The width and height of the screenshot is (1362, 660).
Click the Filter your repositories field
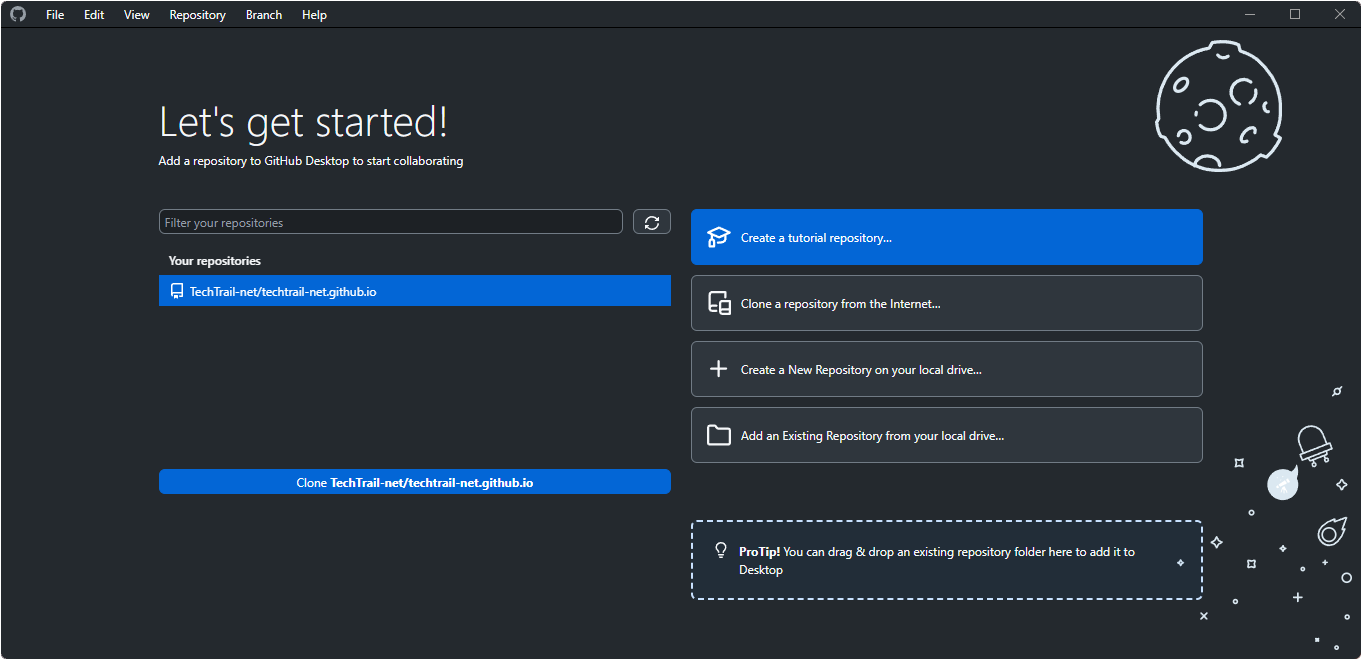pyautogui.click(x=391, y=222)
